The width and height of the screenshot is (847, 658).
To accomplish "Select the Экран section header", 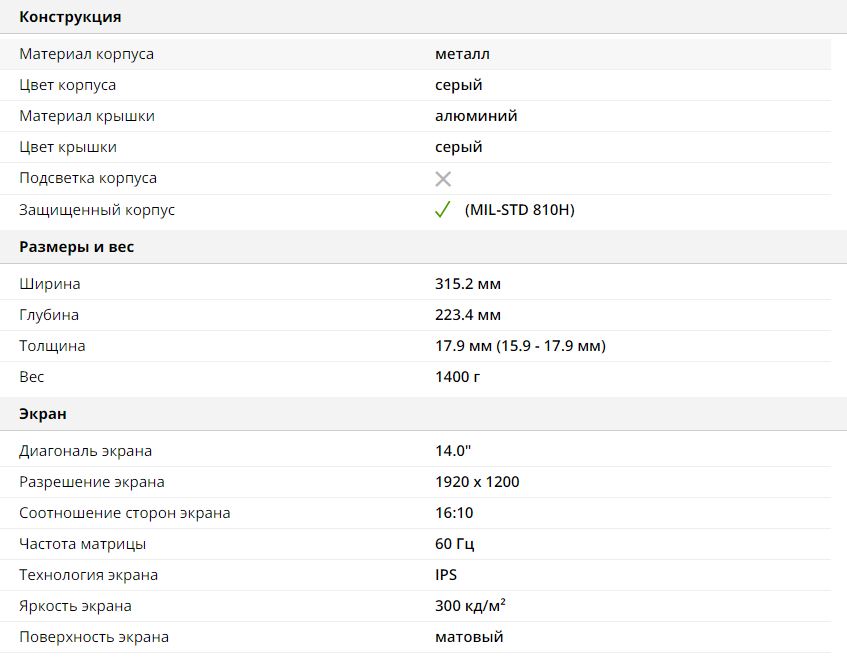I will point(43,414).
